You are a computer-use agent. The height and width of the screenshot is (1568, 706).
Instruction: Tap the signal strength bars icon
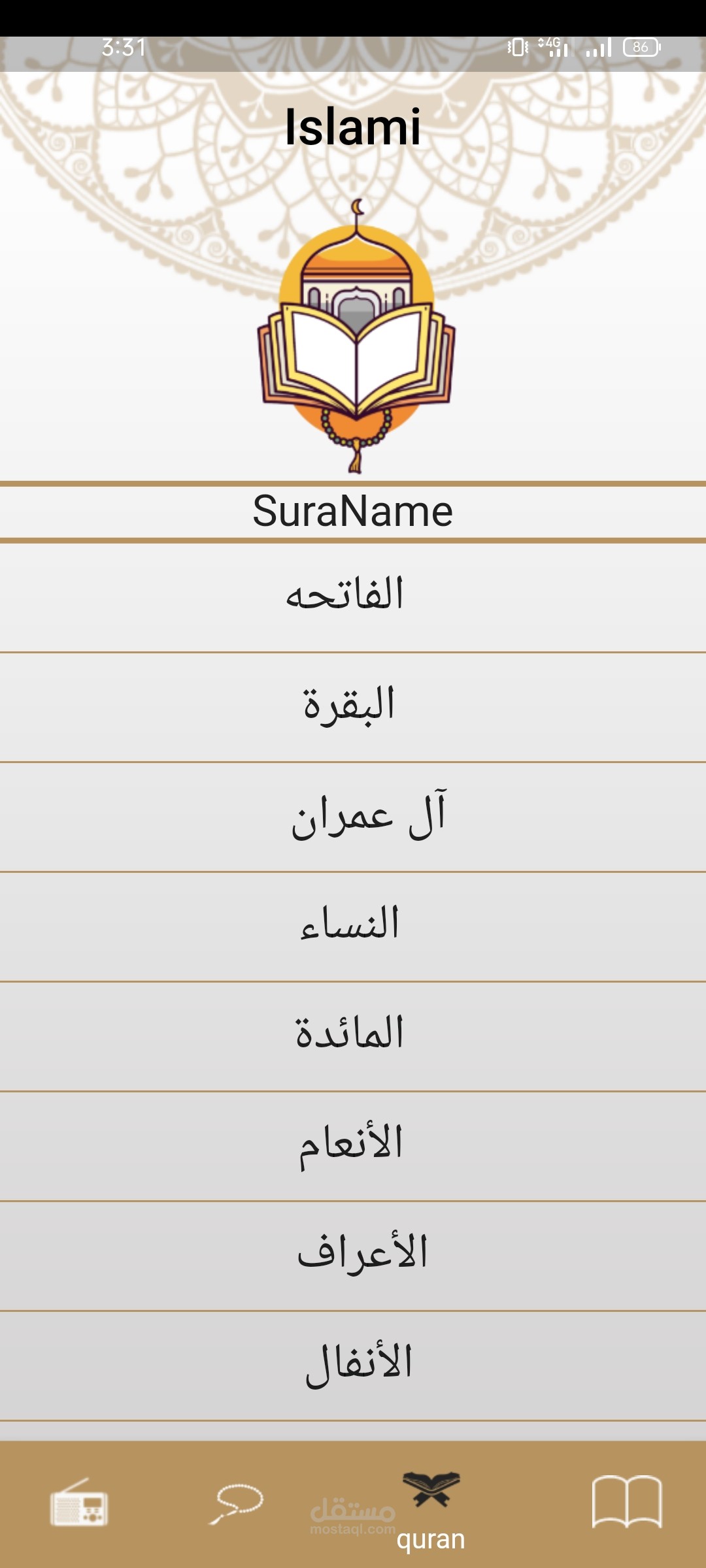(x=599, y=47)
